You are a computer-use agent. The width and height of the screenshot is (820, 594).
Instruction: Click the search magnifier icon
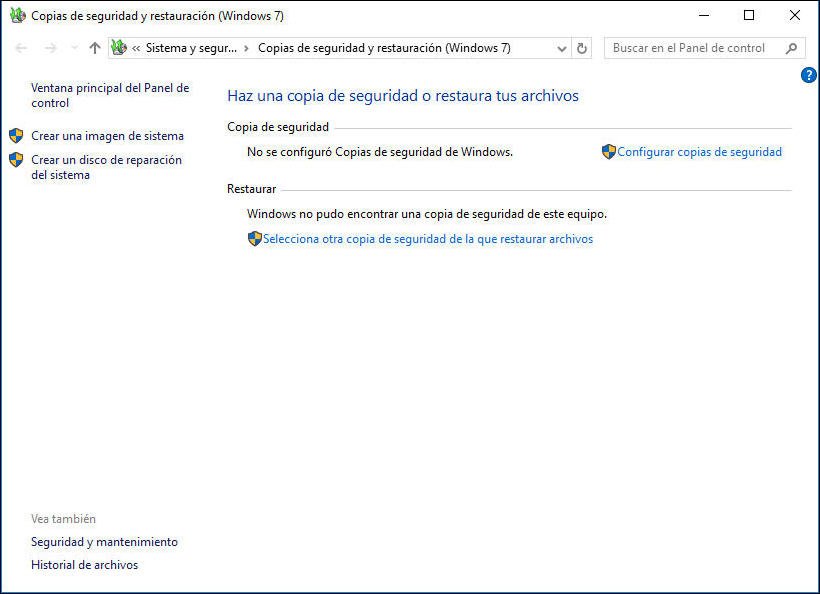tap(791, 48)
